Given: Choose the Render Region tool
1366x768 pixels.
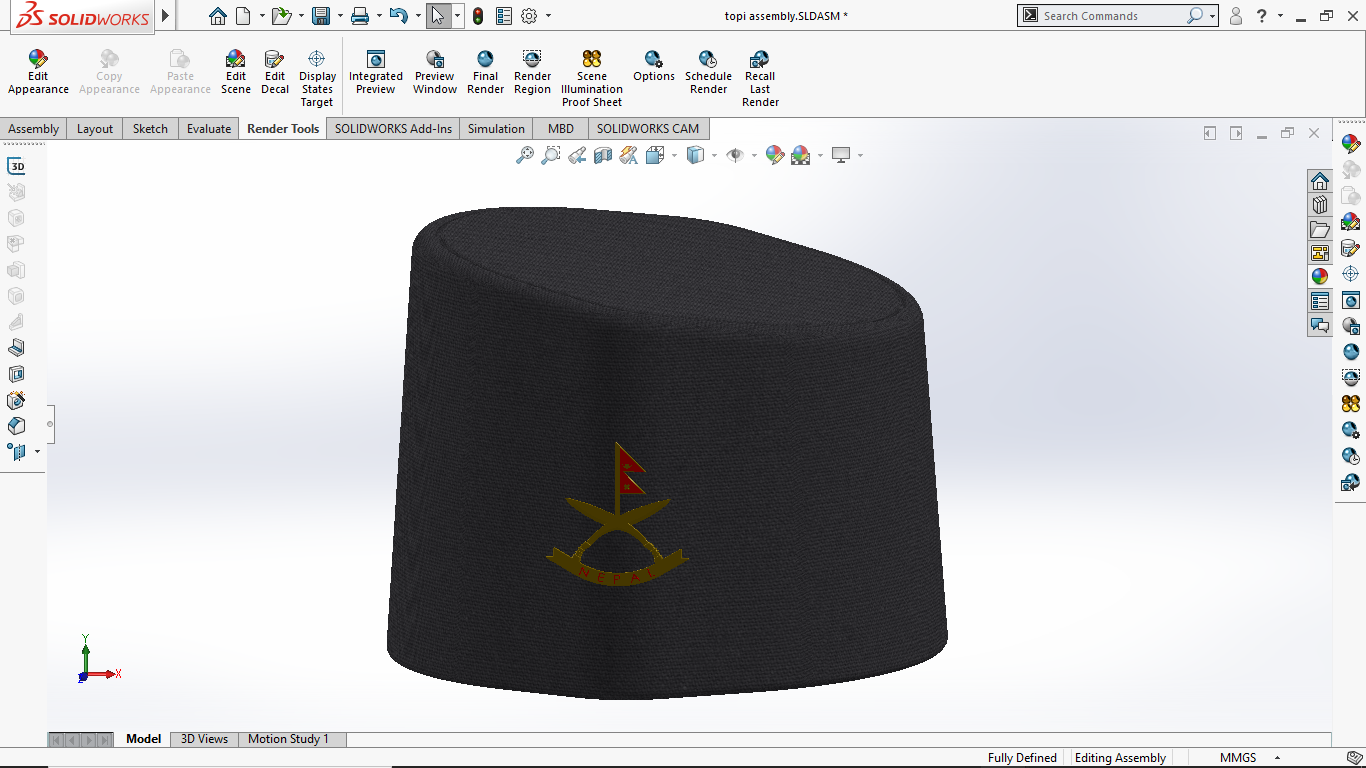Looking at the screenshot, I should [532, 73].
